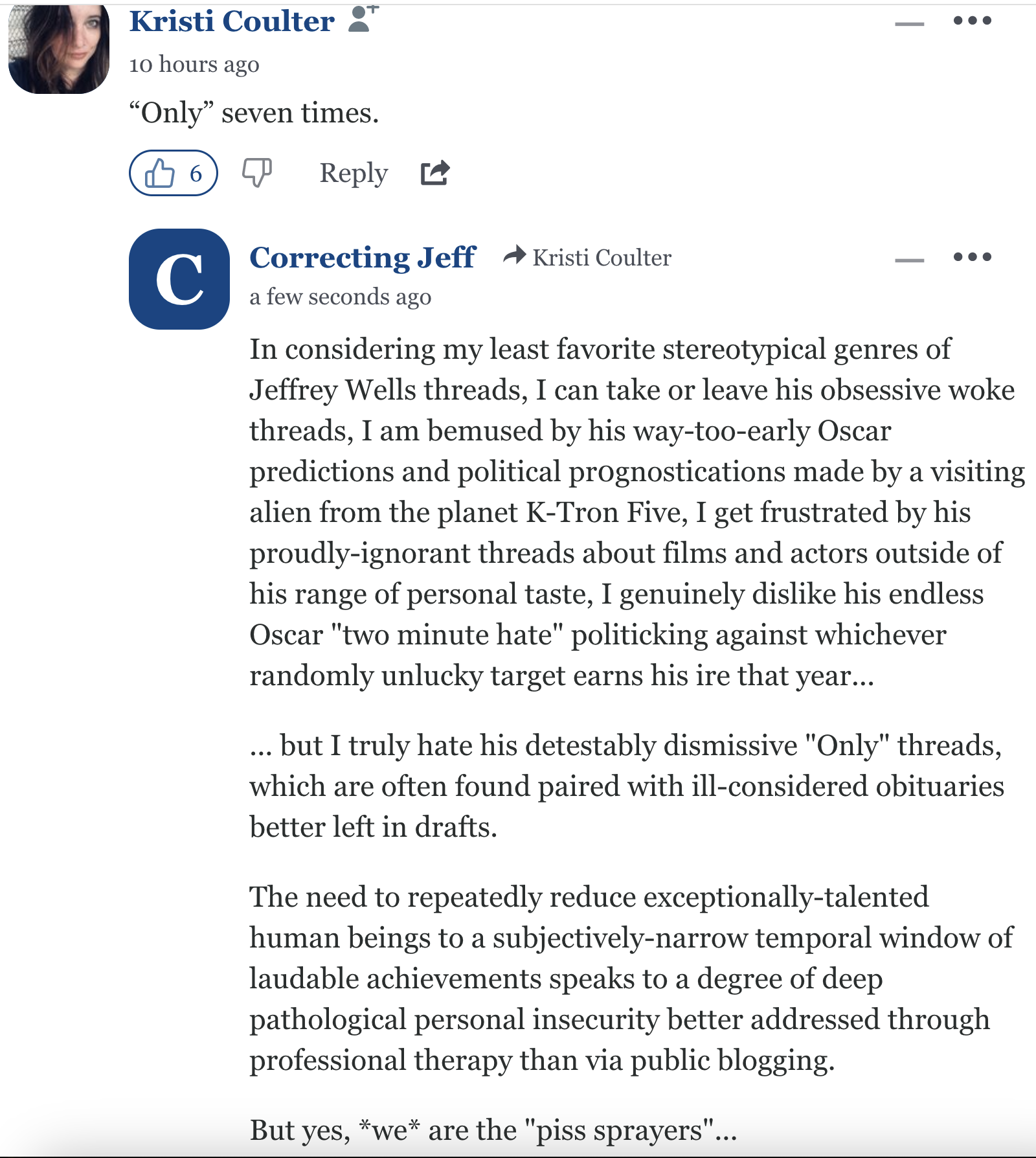Collapse Kristi Coulter's comment with the dash
The width and height of the screenshot is (1036, 1158).
(909, 24)
